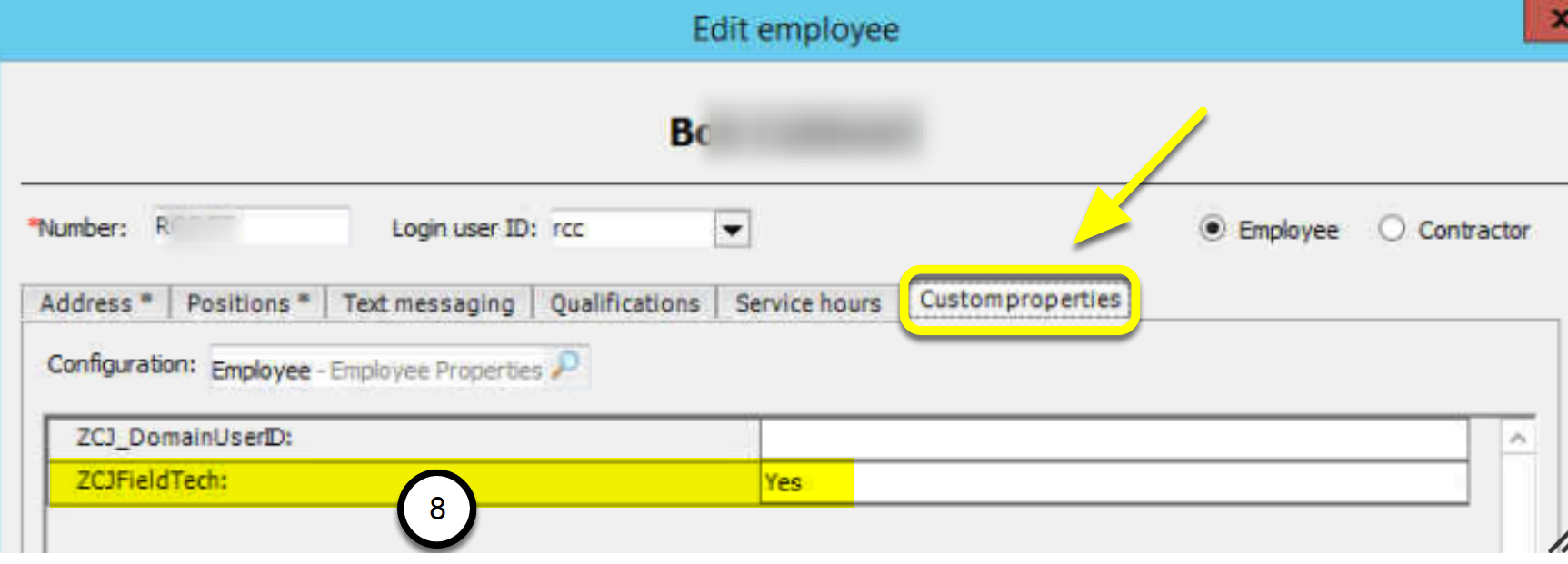The height and width of the screenshot is (564, 1568).
Task: Select the Custom properties tab
Action: 1020,300
